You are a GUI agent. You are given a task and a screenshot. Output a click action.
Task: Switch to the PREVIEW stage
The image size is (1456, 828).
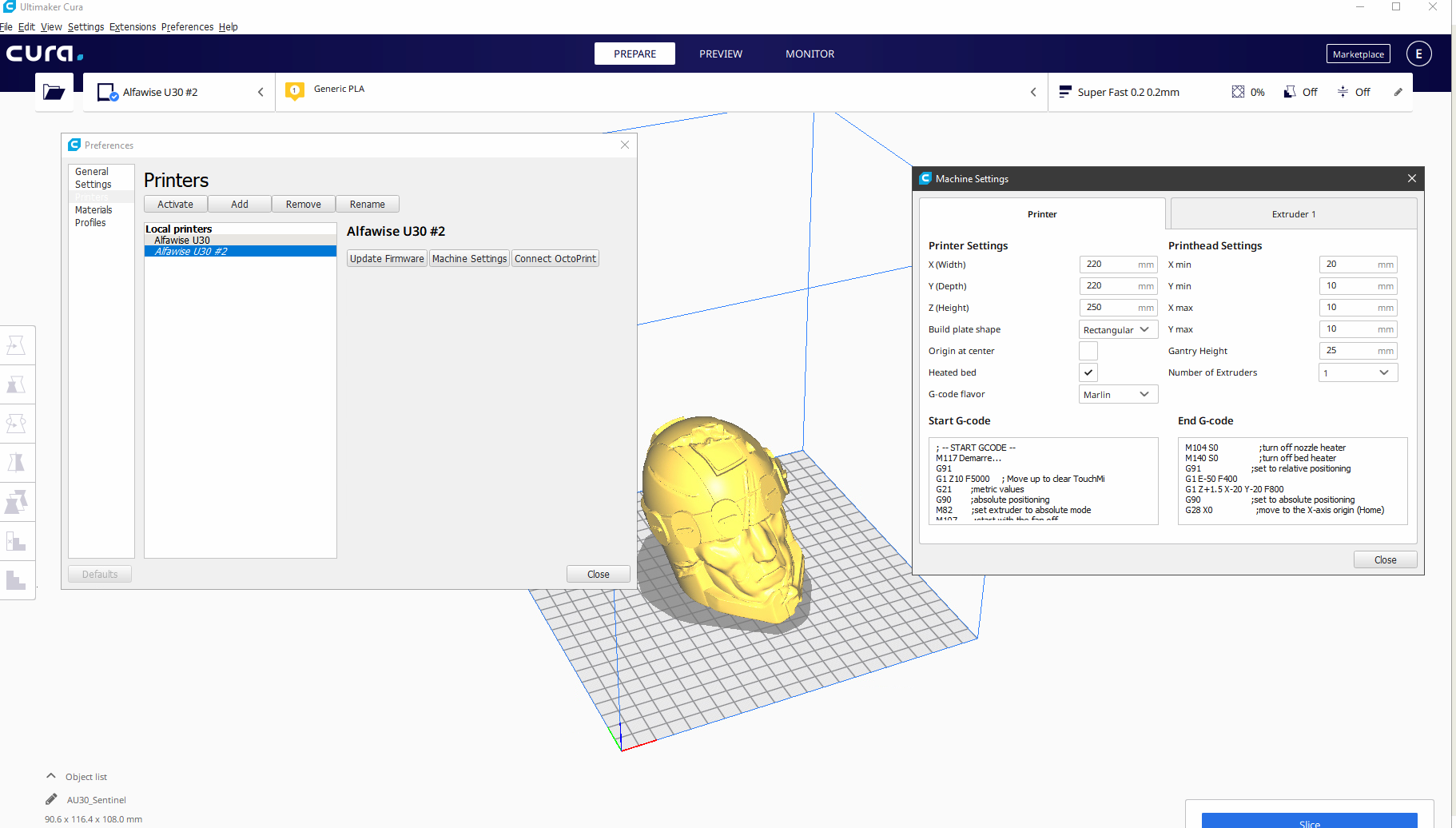(x=721, y=54)
